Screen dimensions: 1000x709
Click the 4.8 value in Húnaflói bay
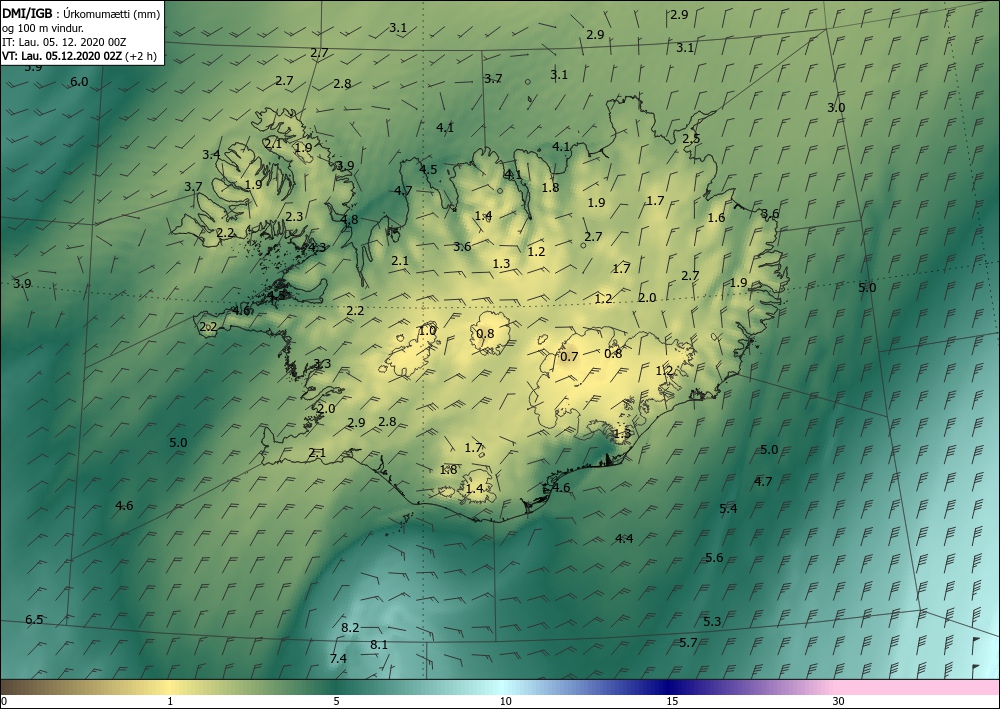(x=349, y=220)
